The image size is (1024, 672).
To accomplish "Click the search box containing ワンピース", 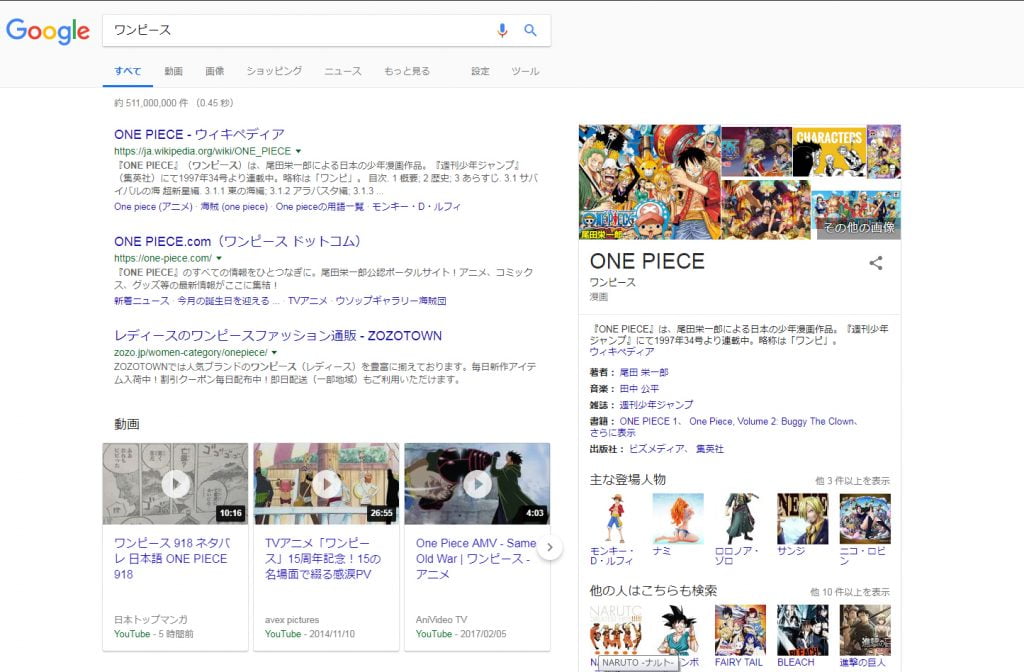I will coord(300,30).
